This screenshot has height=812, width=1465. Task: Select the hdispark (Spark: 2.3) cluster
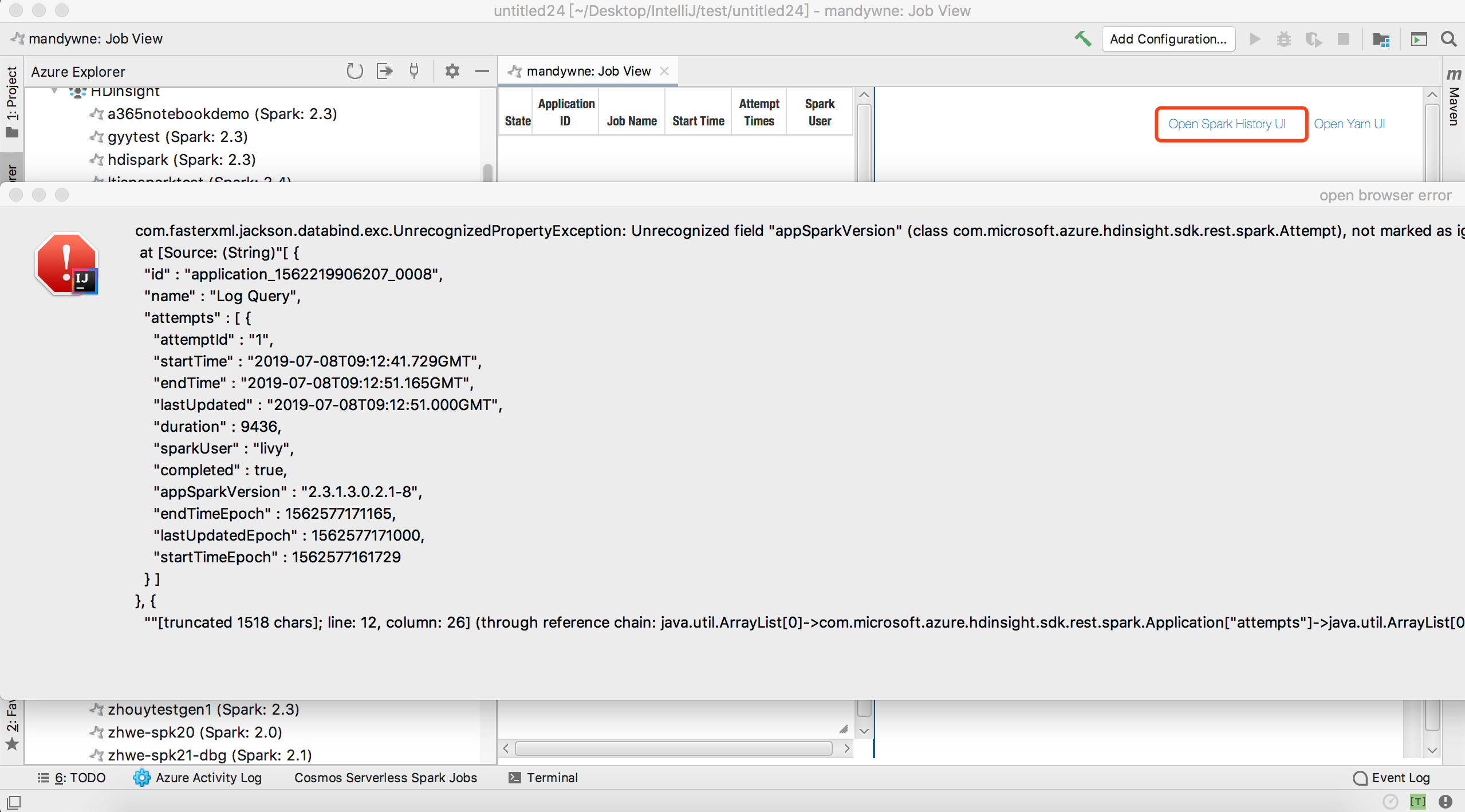click(x=181, y=159)
